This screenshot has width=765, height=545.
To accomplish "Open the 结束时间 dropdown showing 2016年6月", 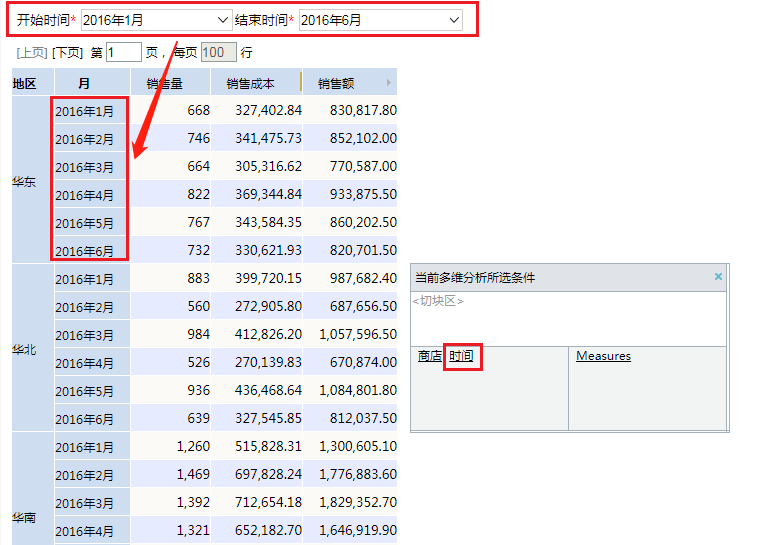I will [381, 20].
